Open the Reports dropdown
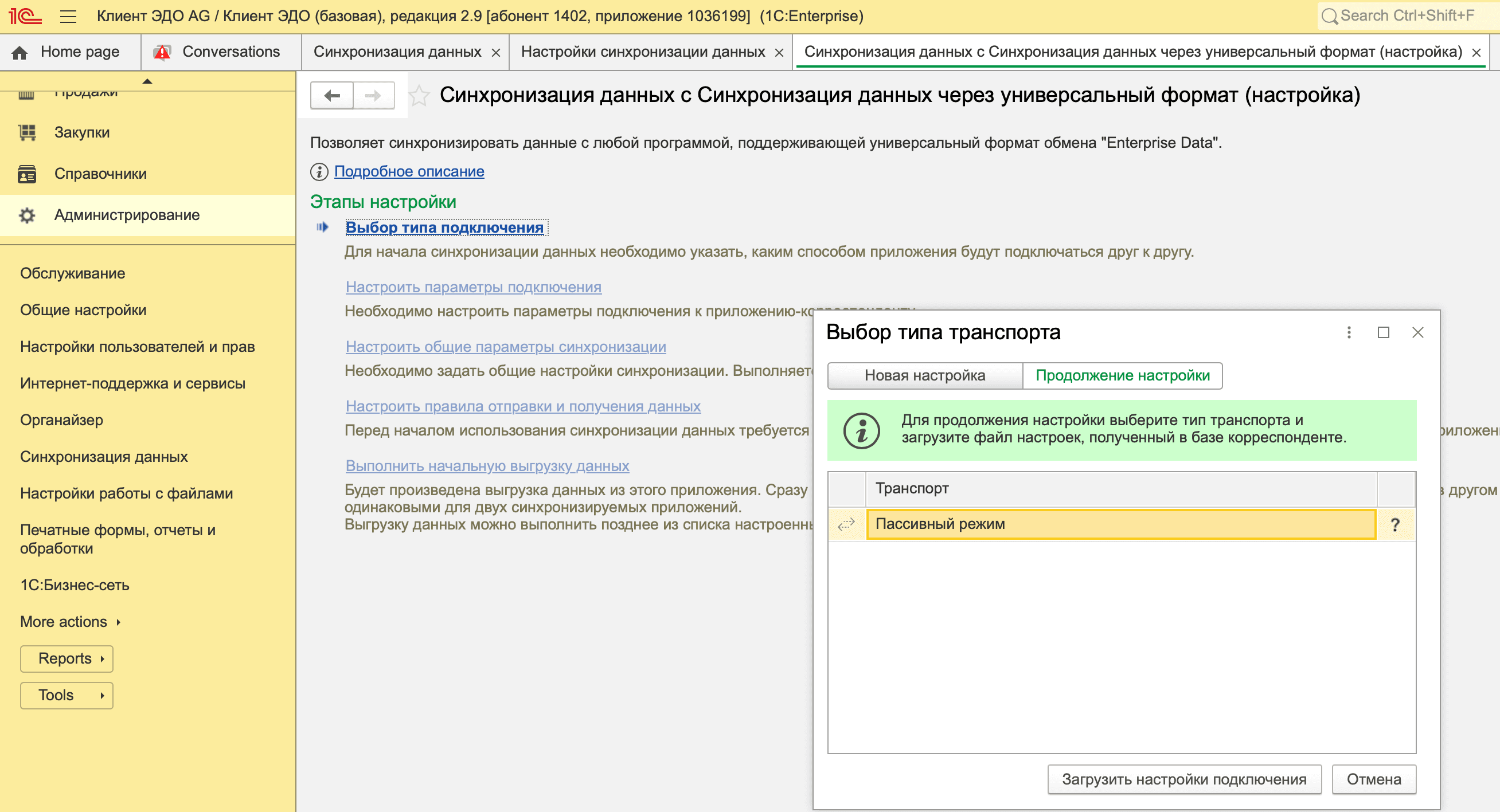The width and height of the screenshot is (1500, 812). coord(67,658)
